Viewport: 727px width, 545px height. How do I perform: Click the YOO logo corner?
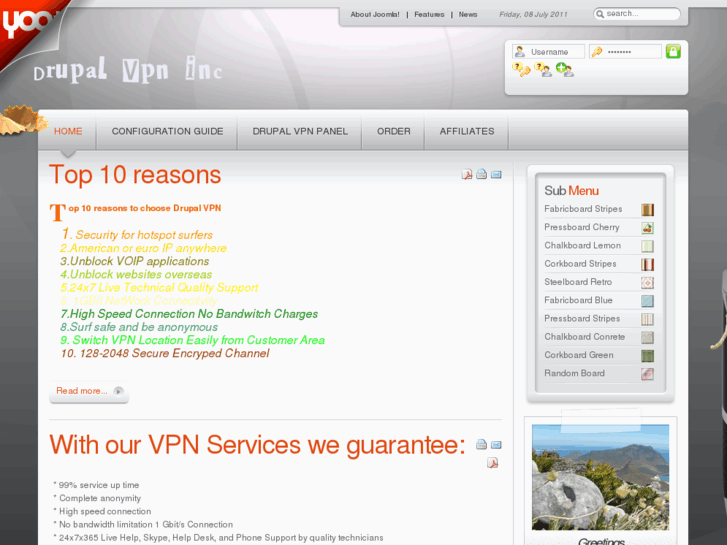[x=26, y=23]
